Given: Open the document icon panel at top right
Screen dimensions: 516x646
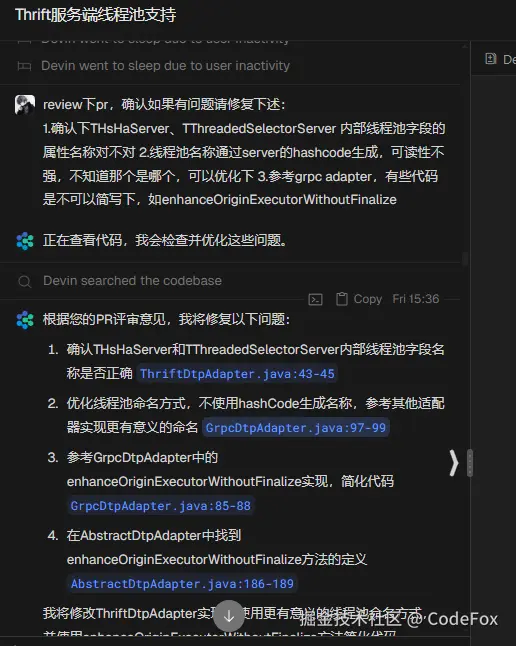Looking at the screenshot, I should (x=490, y=59).
